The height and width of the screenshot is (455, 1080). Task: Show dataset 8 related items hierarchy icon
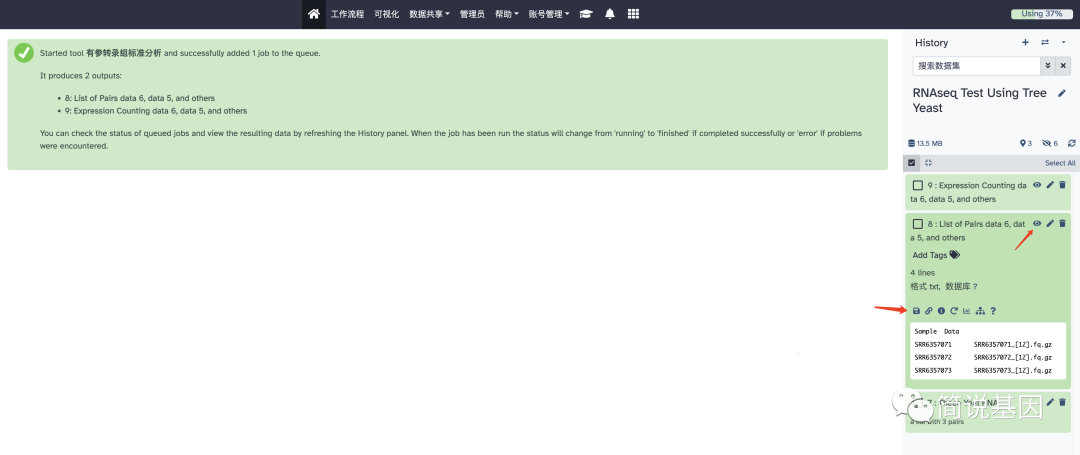point(981,311)
